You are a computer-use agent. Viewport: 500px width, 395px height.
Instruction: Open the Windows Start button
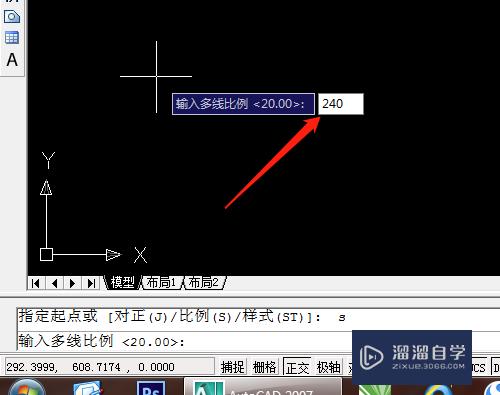point(26,388)
